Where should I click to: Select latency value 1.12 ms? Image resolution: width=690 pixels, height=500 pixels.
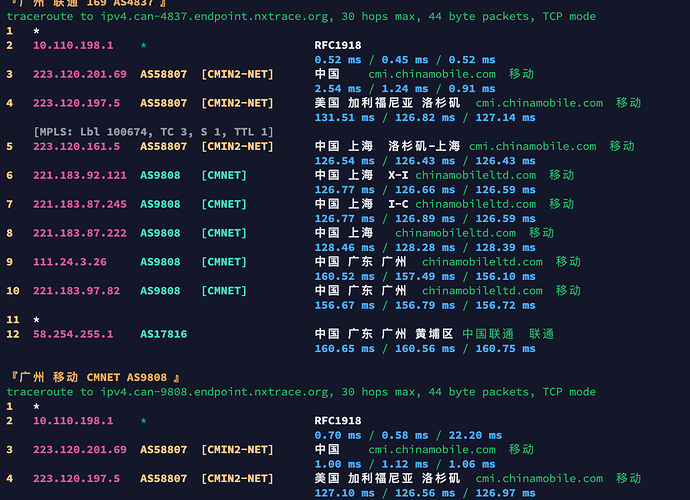pyautogui.click(x=405, y=464)
